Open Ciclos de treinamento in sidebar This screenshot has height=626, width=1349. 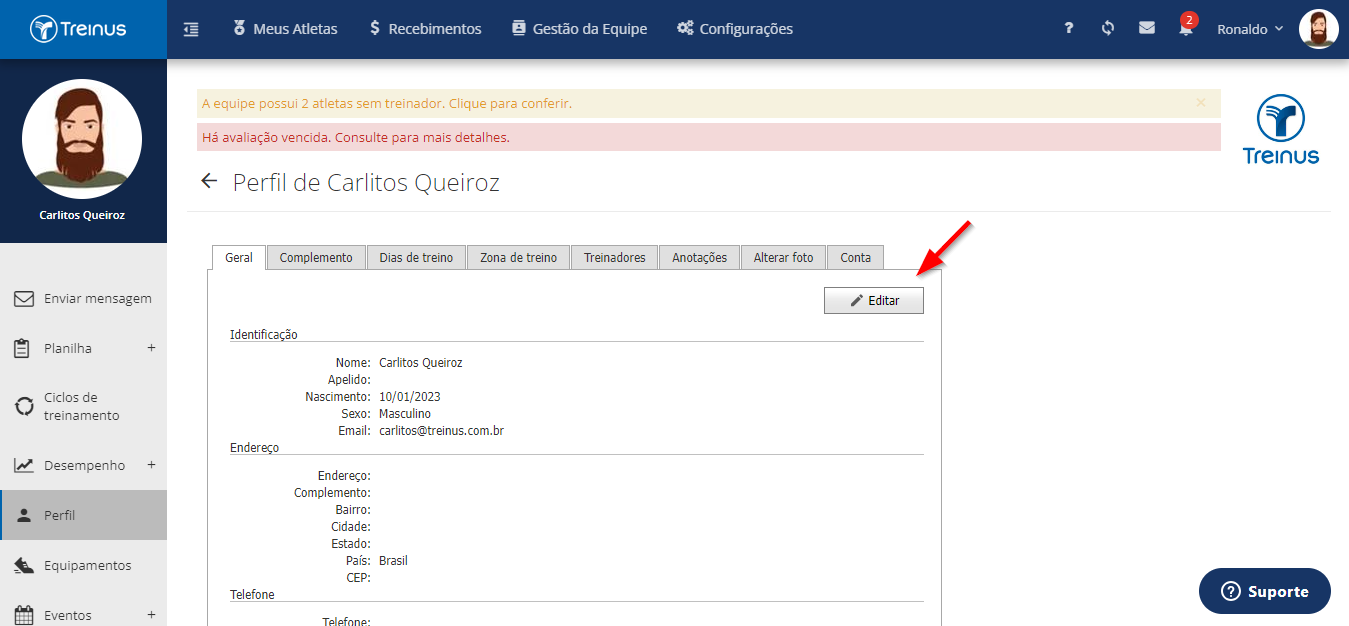[x=83, y=406]
